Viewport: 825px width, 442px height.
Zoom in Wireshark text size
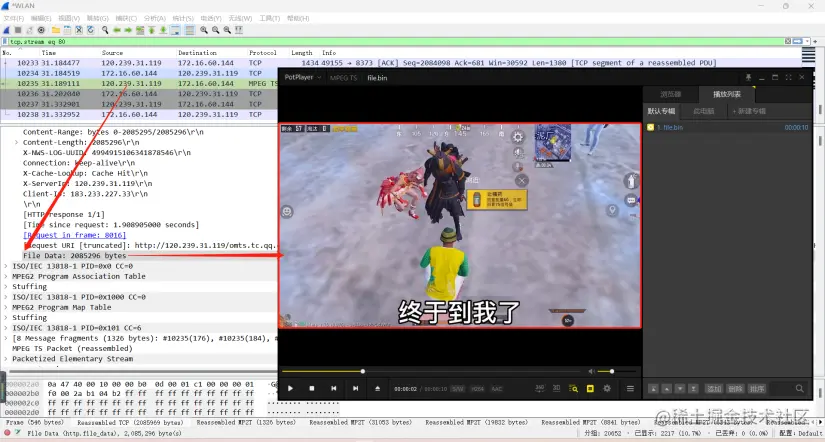tap(204, 30)
